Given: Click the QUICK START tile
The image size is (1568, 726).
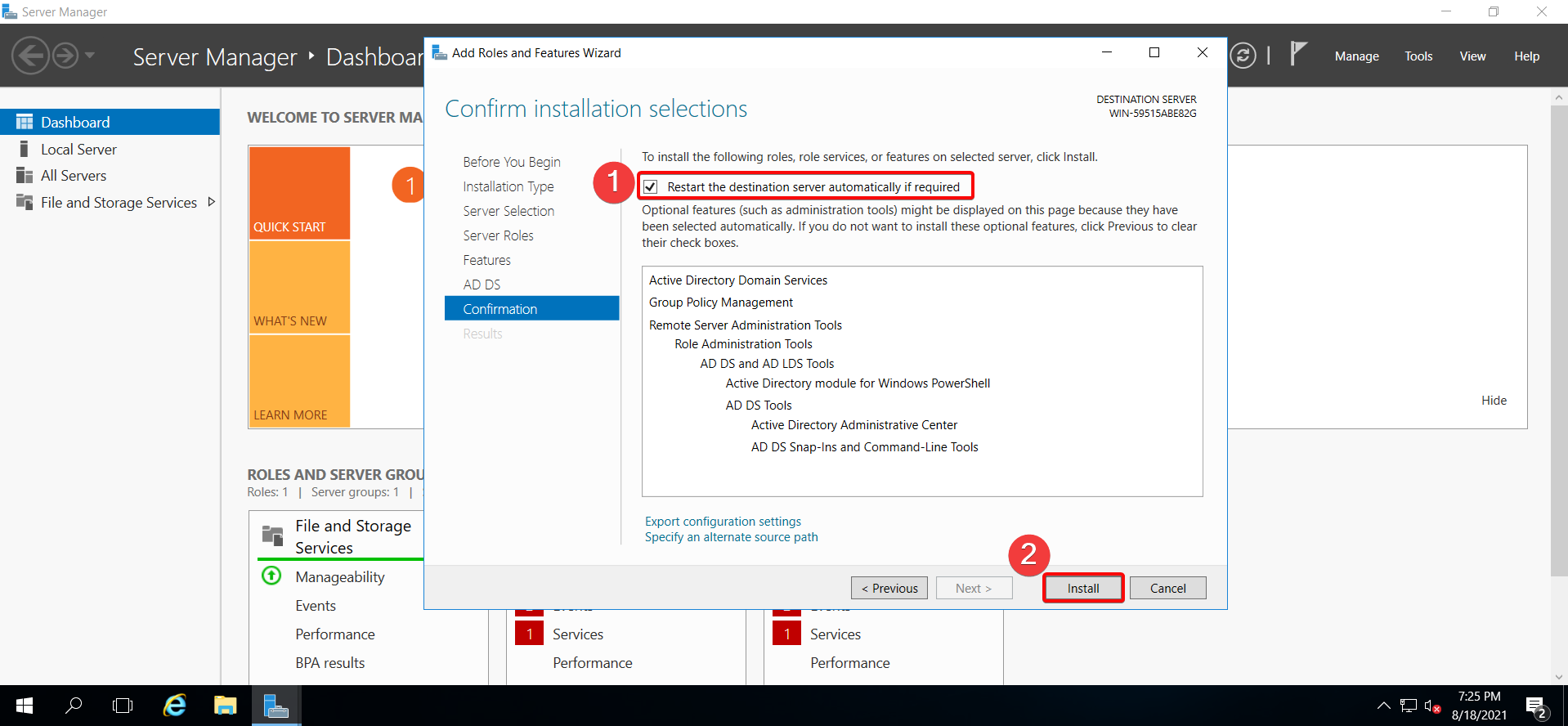Looking at the screenshot, I should 299,193.
